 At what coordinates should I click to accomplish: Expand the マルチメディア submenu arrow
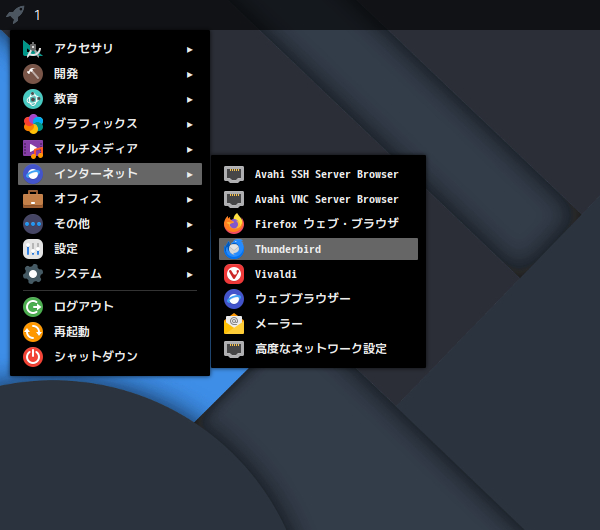click(189, 150)
